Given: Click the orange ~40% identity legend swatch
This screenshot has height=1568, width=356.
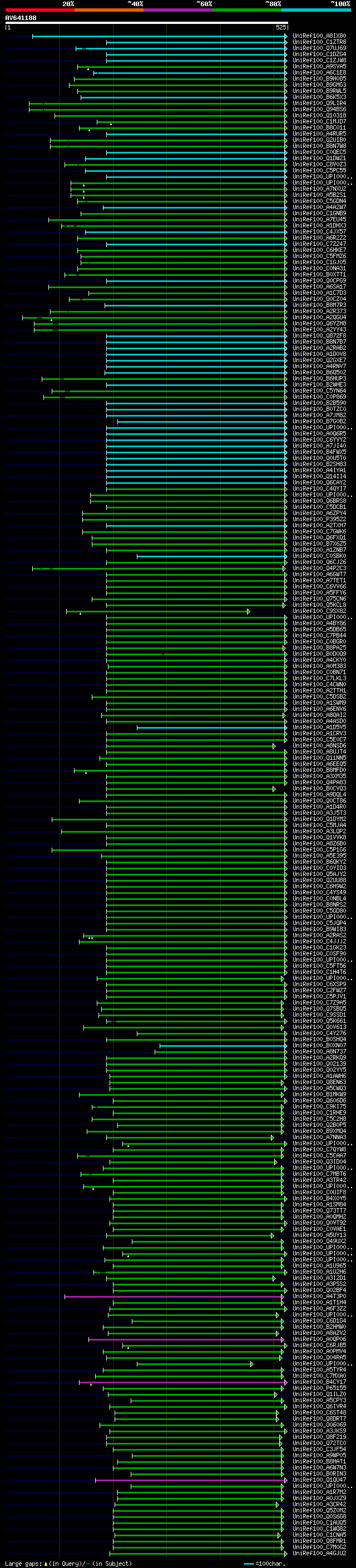Looking at the screenshot, I should (x=108, y=10).
